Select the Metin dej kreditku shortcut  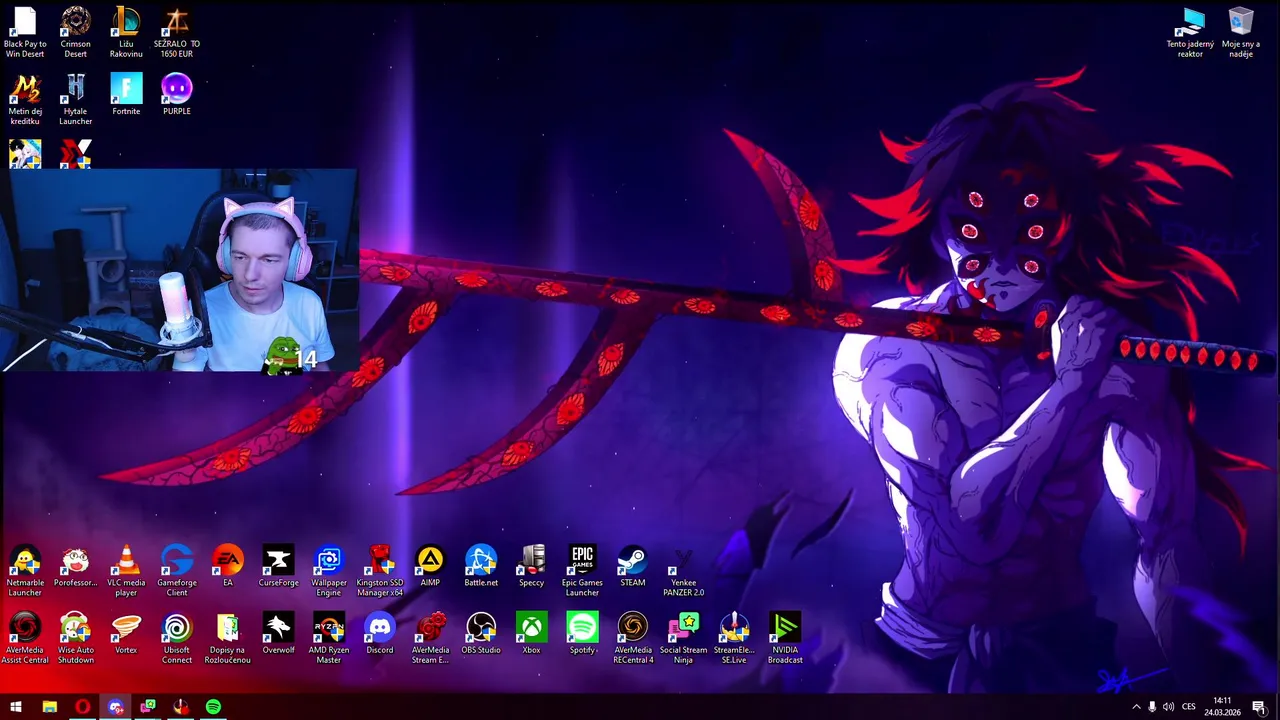coord(25,100)
